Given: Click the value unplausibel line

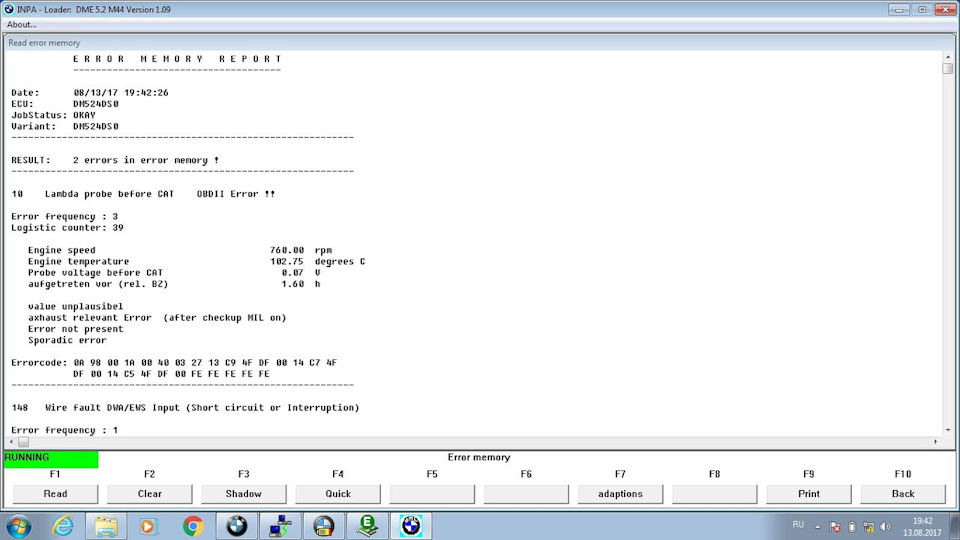Looking at the screenshot, I should click(x=75, y=307).
